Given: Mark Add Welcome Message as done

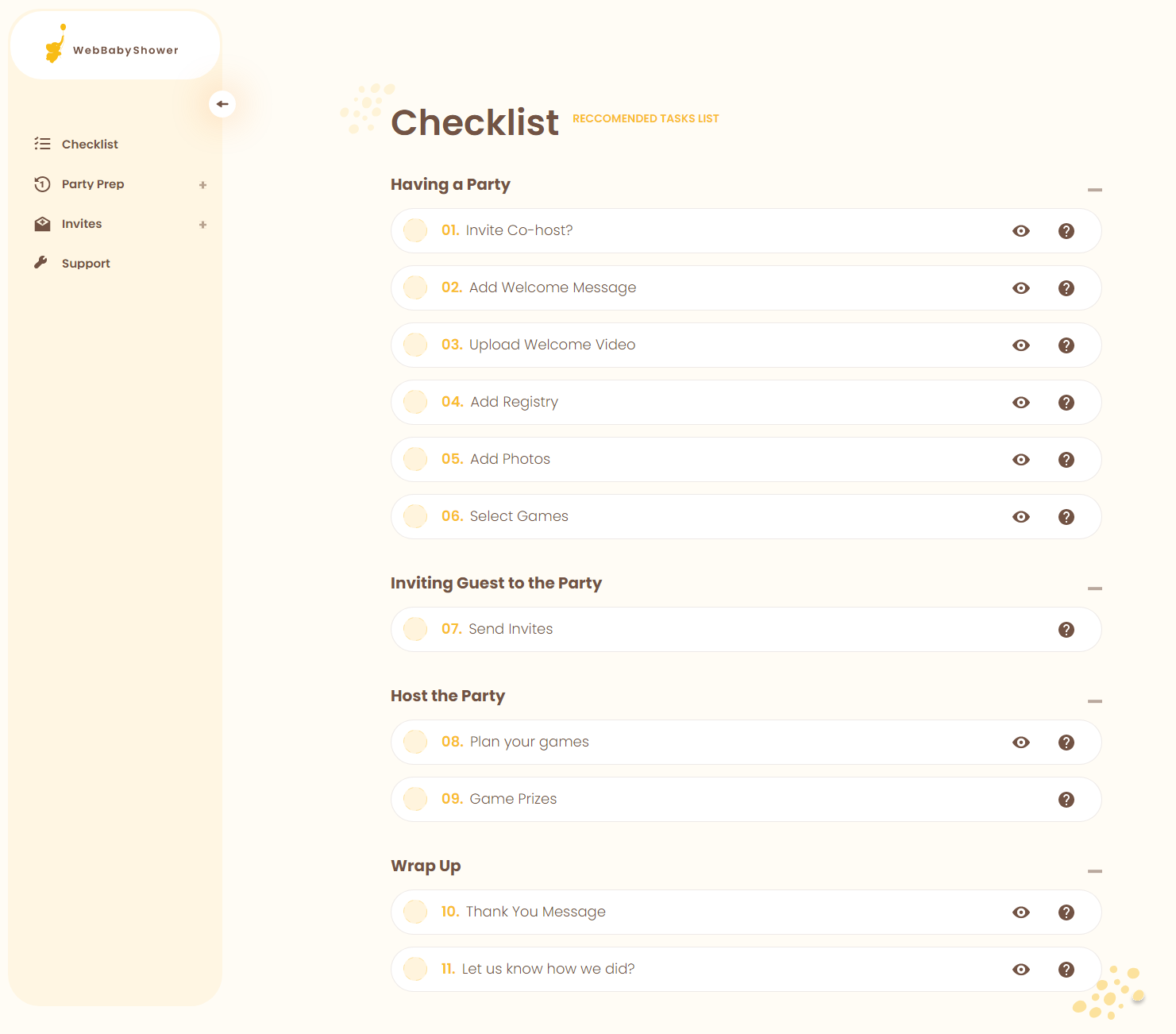Looking at the screenshot, I should [x=415, y=287].
